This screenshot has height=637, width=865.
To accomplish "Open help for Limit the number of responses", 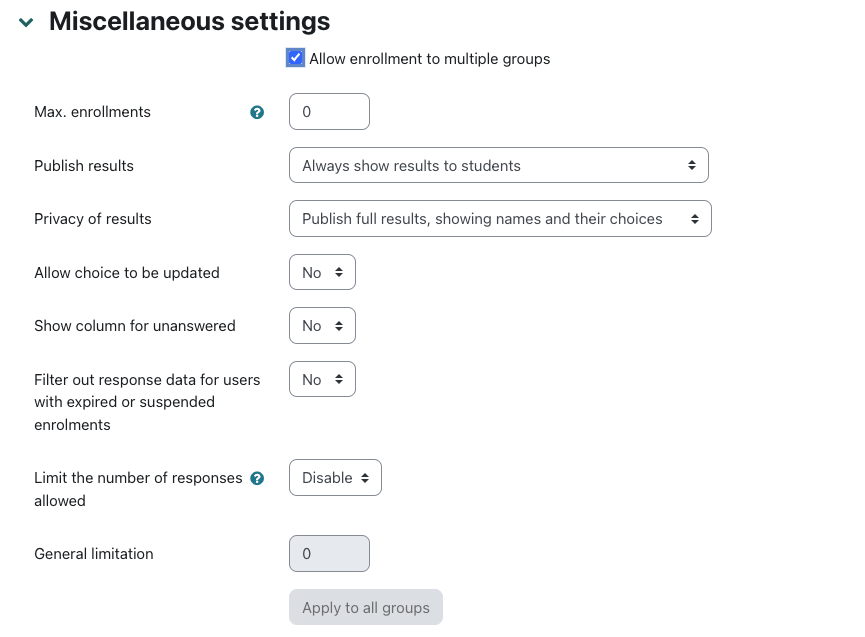I will pos(257,478).
